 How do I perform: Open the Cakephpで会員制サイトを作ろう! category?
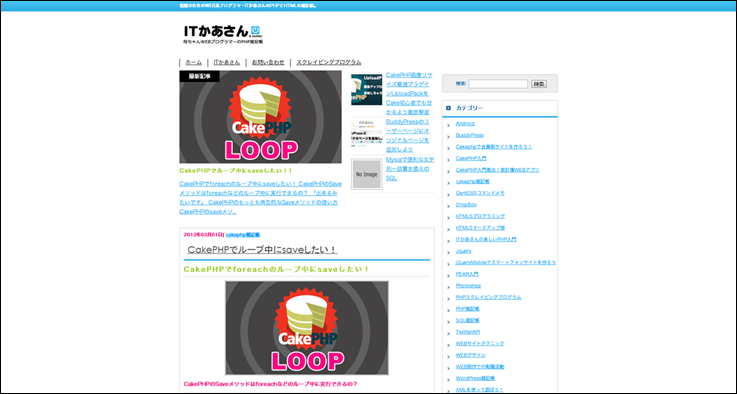[x=494, y=147]
